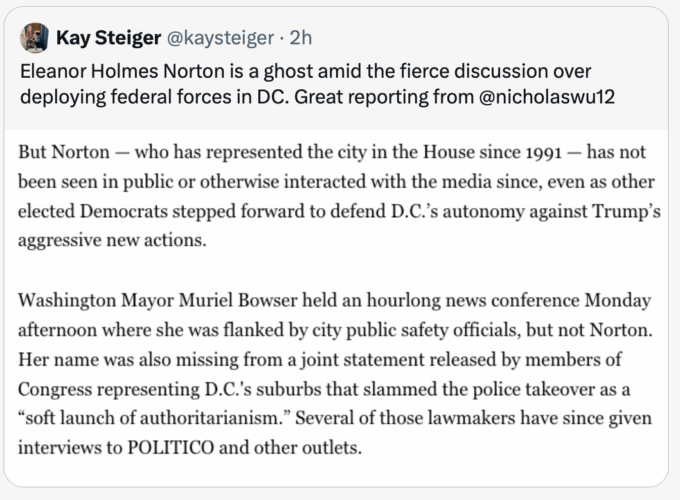Open the tweet via the 2h timestamp
This screenshot has height=500, width=680.
(301, 38)
